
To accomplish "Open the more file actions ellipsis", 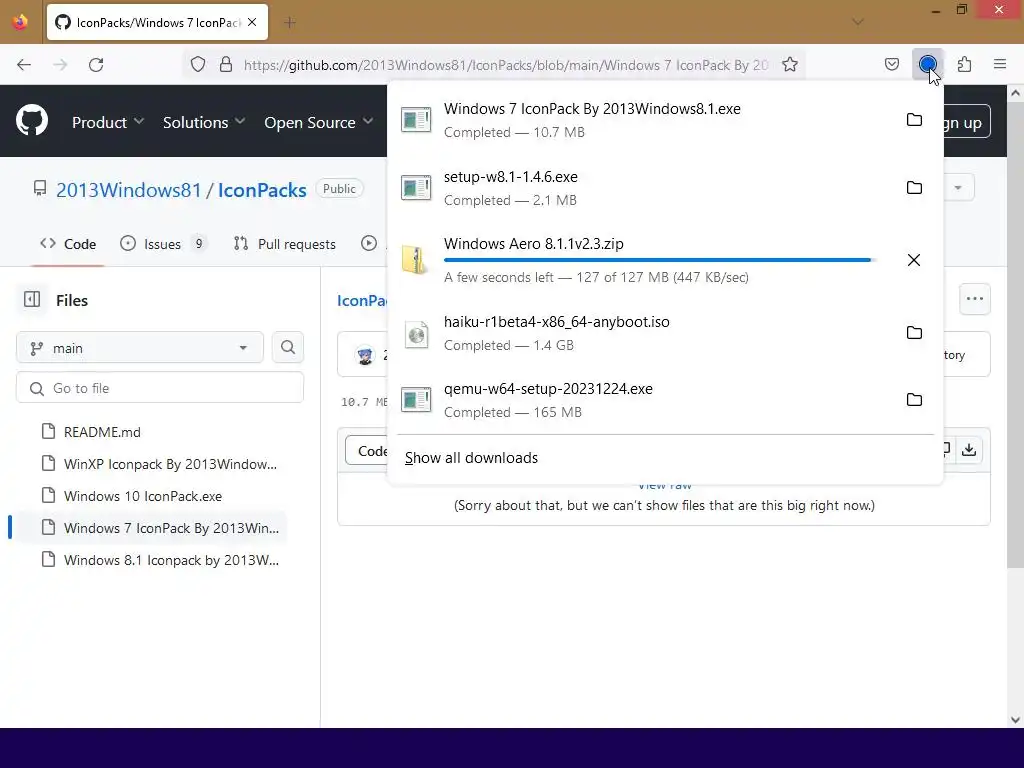I will [x=974, y=299].
